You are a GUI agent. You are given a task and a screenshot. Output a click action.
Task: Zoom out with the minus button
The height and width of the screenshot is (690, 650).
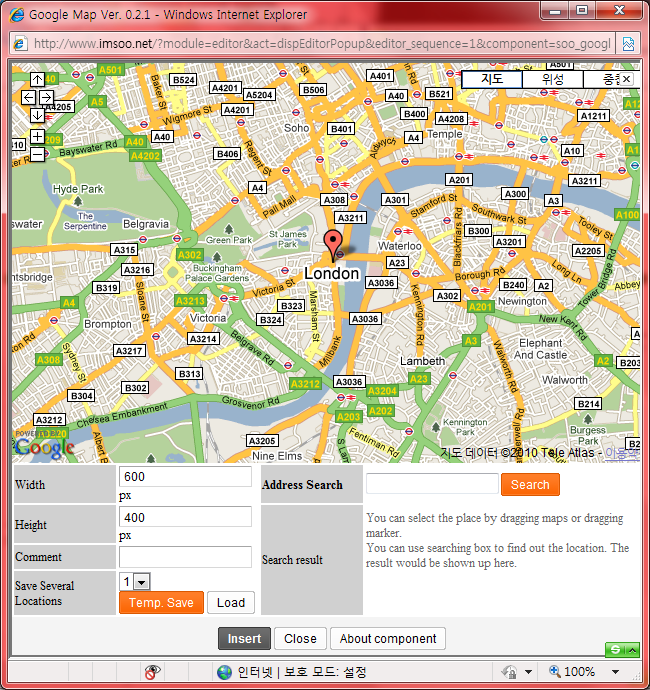pyautogui.click(x=37, y=154)
